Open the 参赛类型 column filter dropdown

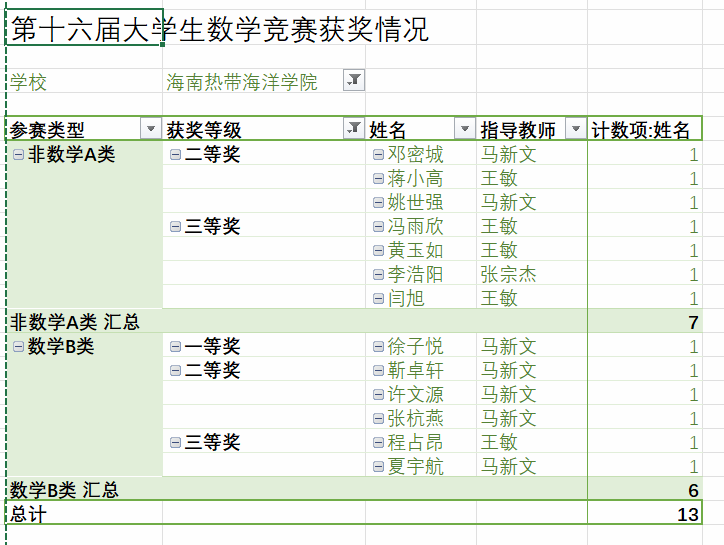pyautogui.click(x=150, y=129)
